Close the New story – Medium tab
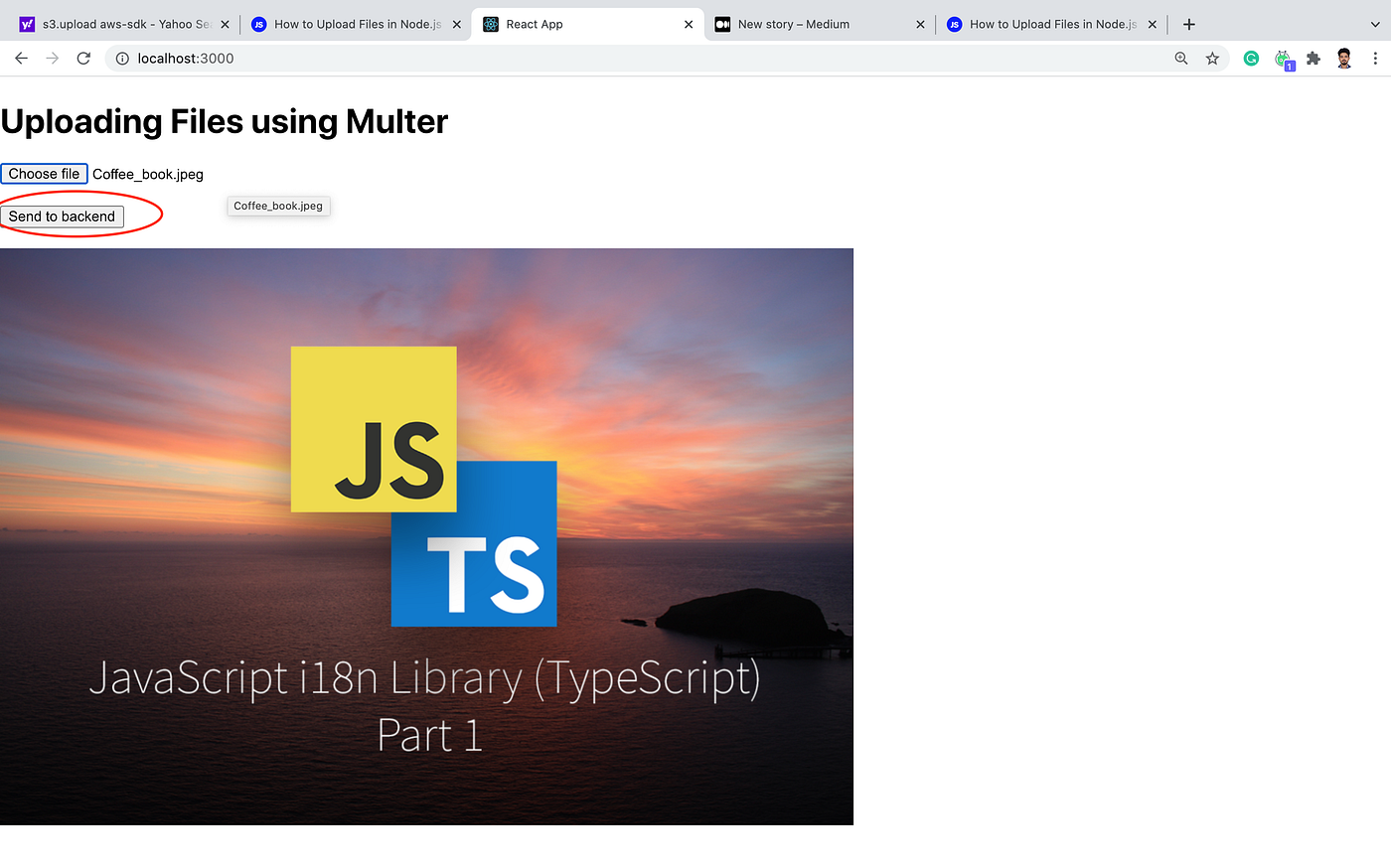The image size is (1391, 868). pyautogui.click(x=920, y=24)
